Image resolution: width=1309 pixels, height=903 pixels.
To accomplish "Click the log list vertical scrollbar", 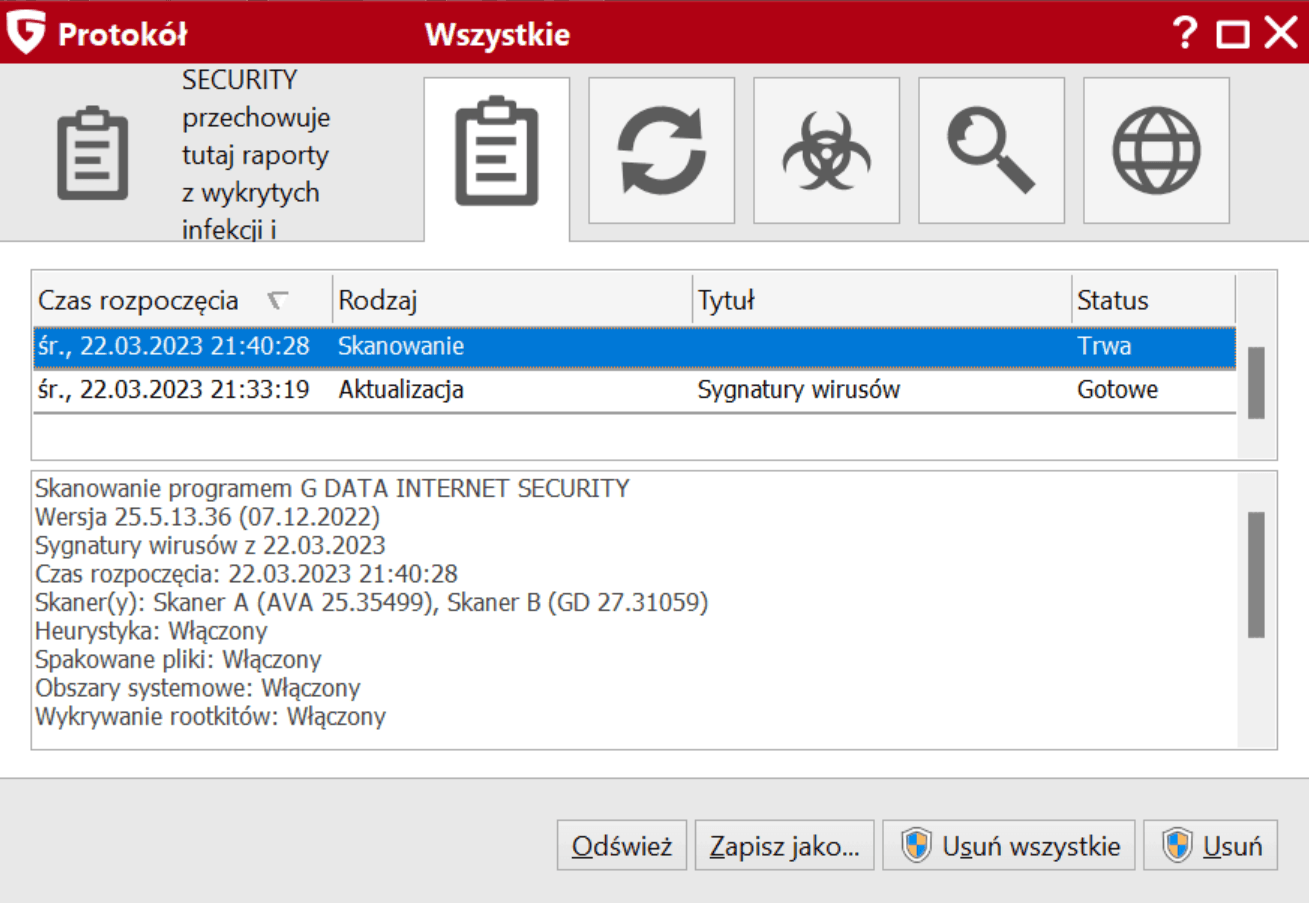I will pos(1256,382).
